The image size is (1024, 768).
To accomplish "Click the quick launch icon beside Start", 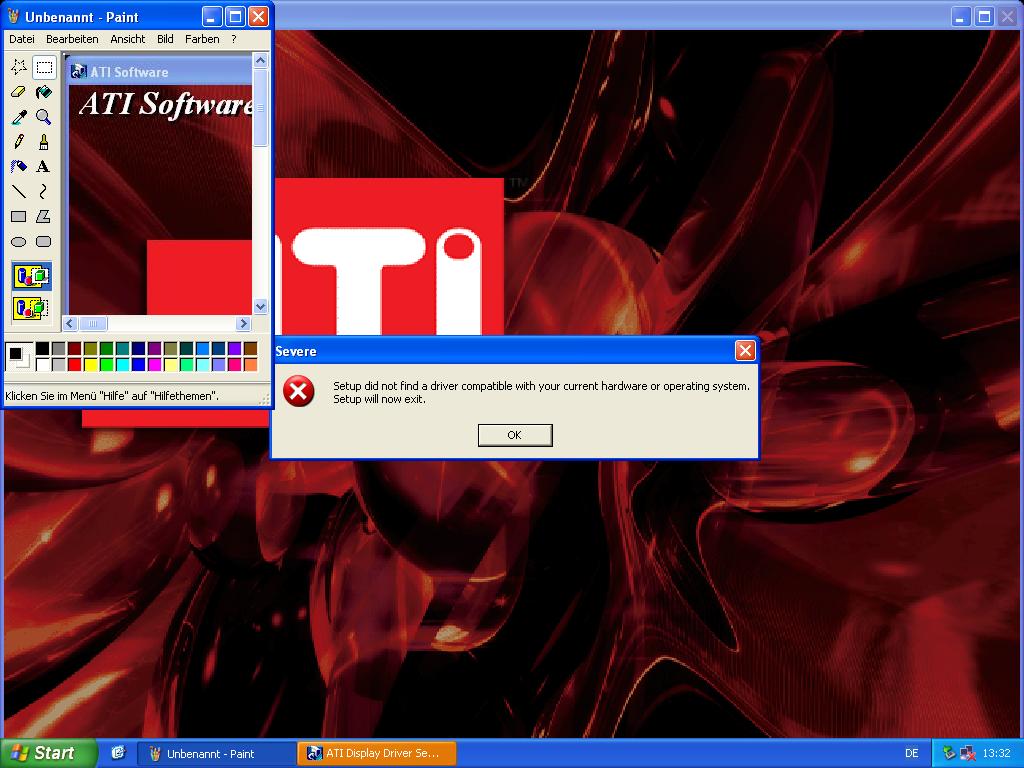I will point(118,753).
